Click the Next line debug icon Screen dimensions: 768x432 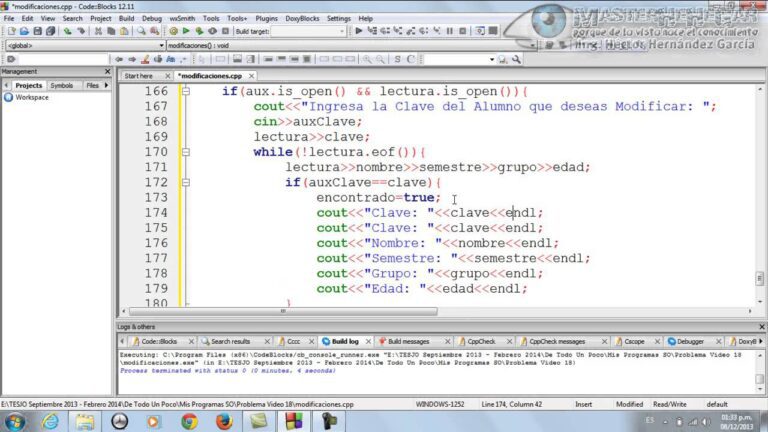pos(385,31)
